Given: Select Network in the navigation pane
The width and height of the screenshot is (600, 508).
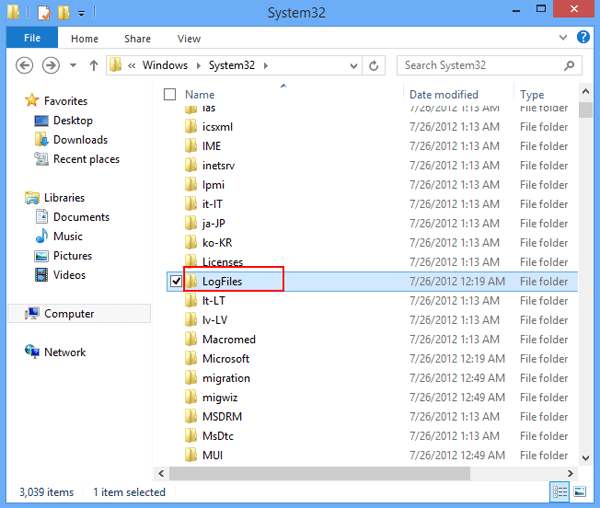Looking at the screenshot, I should [65, 352].
